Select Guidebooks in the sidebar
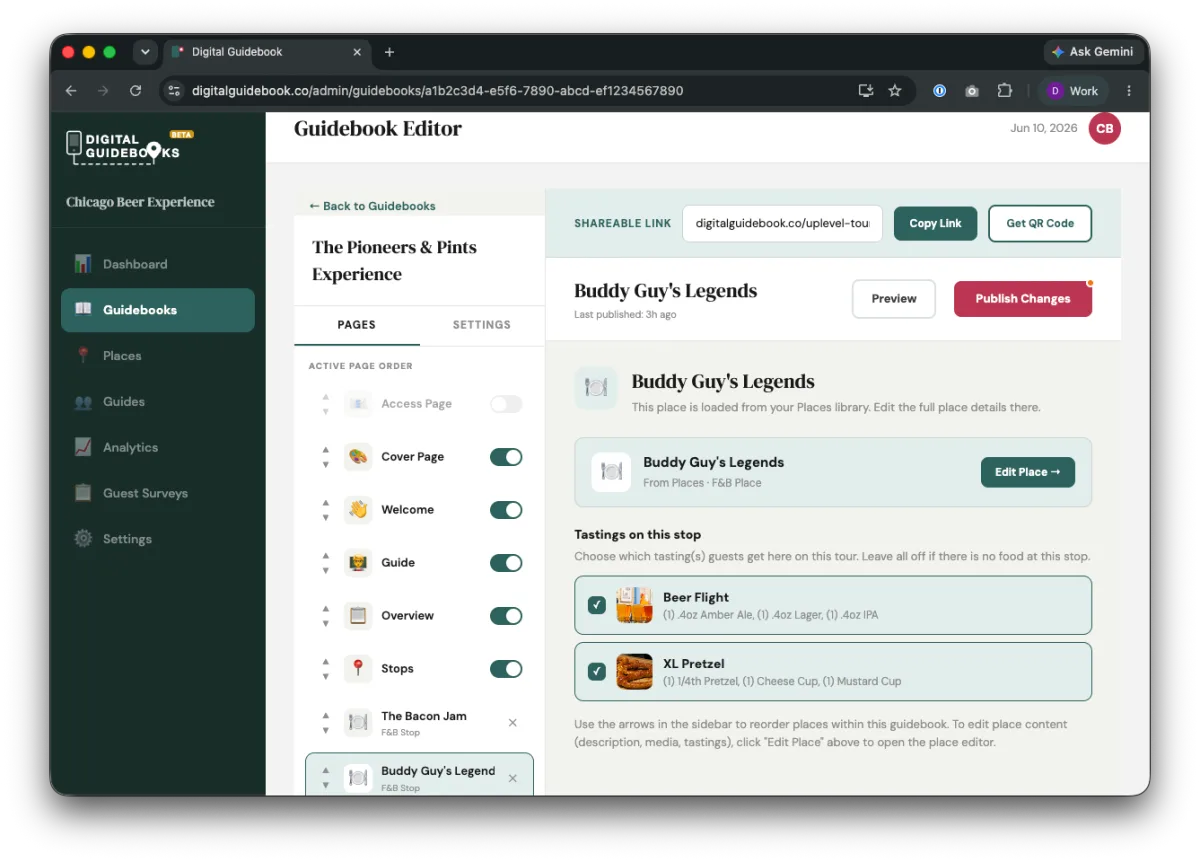This screenshot has height=862, width=1200. coord(158,310)
